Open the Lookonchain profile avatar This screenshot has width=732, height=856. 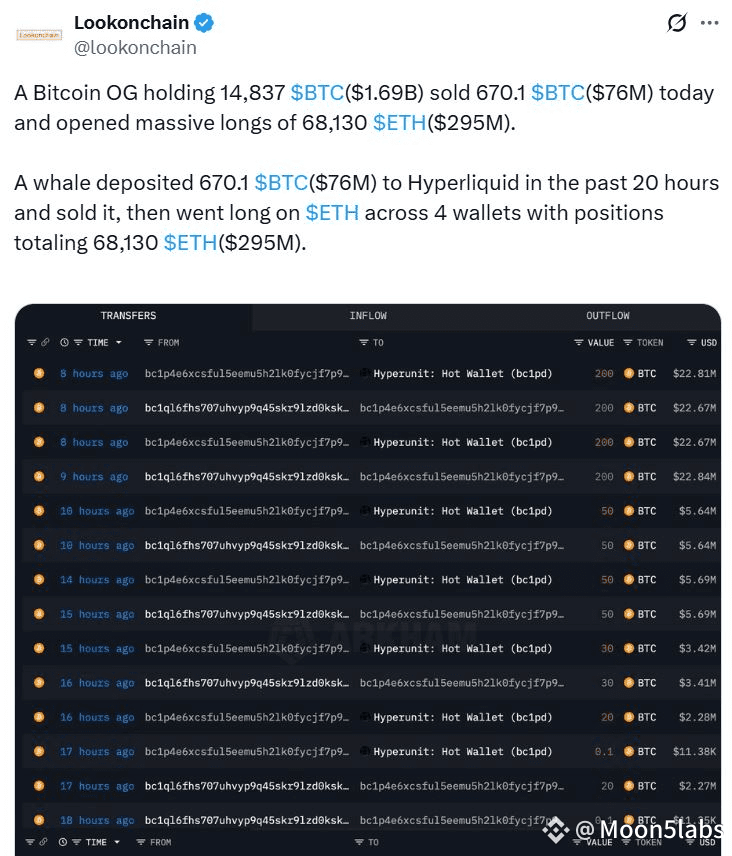[39, 35]
